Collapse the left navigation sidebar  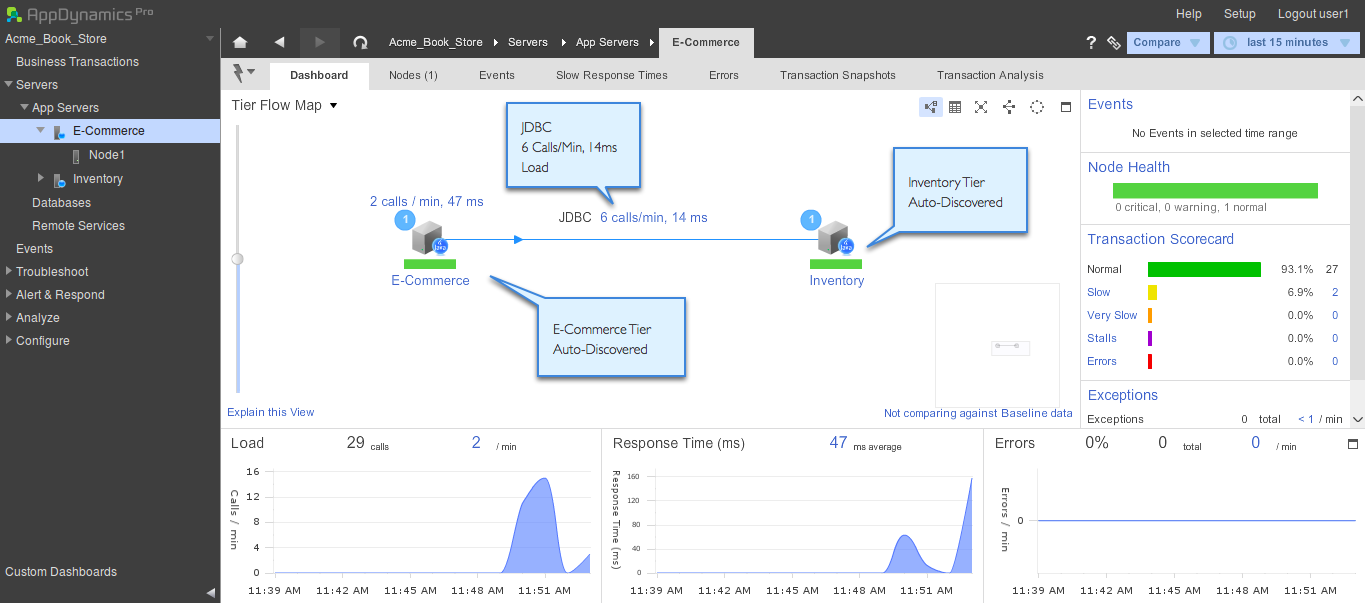coord(211,592)
